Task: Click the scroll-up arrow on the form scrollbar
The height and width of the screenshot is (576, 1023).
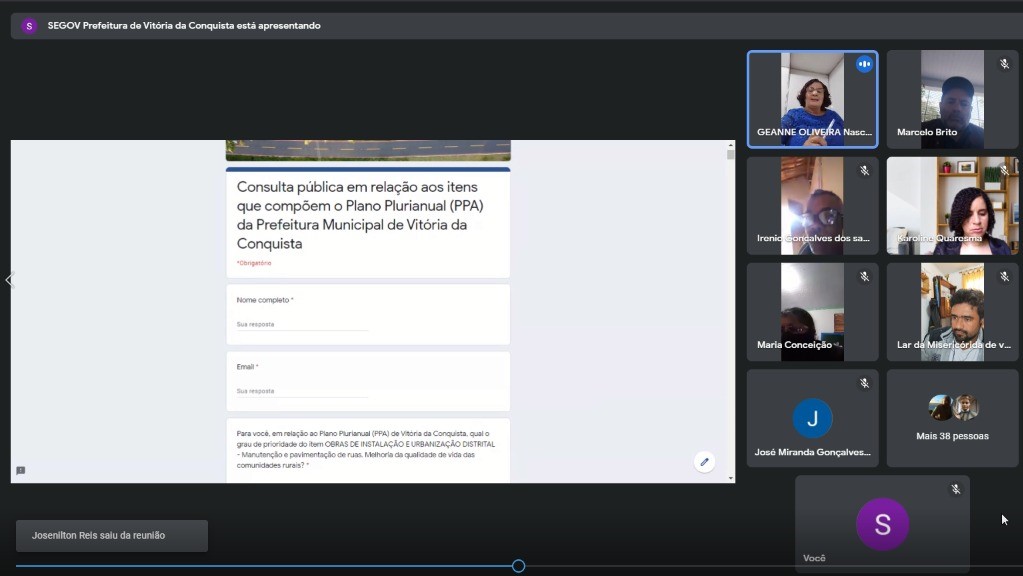Action: tap(730, 146)
